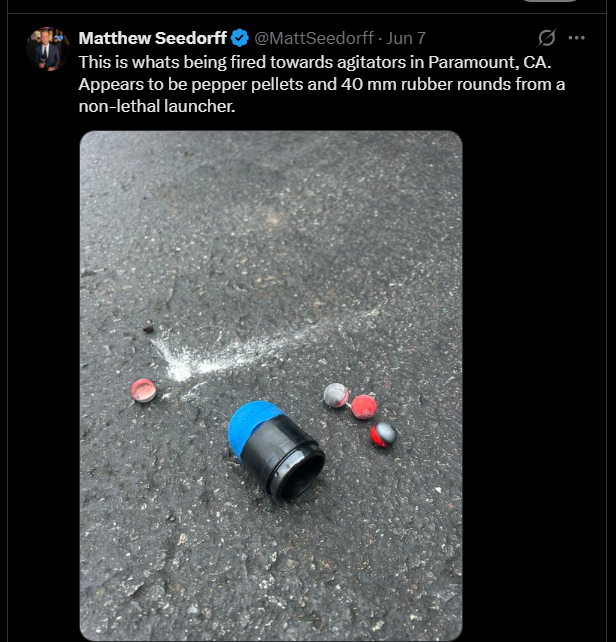The height and width of the screenshot is (642, 616).
Task: Visit the @MattSeedorff handle link
Action: point(314,38)
